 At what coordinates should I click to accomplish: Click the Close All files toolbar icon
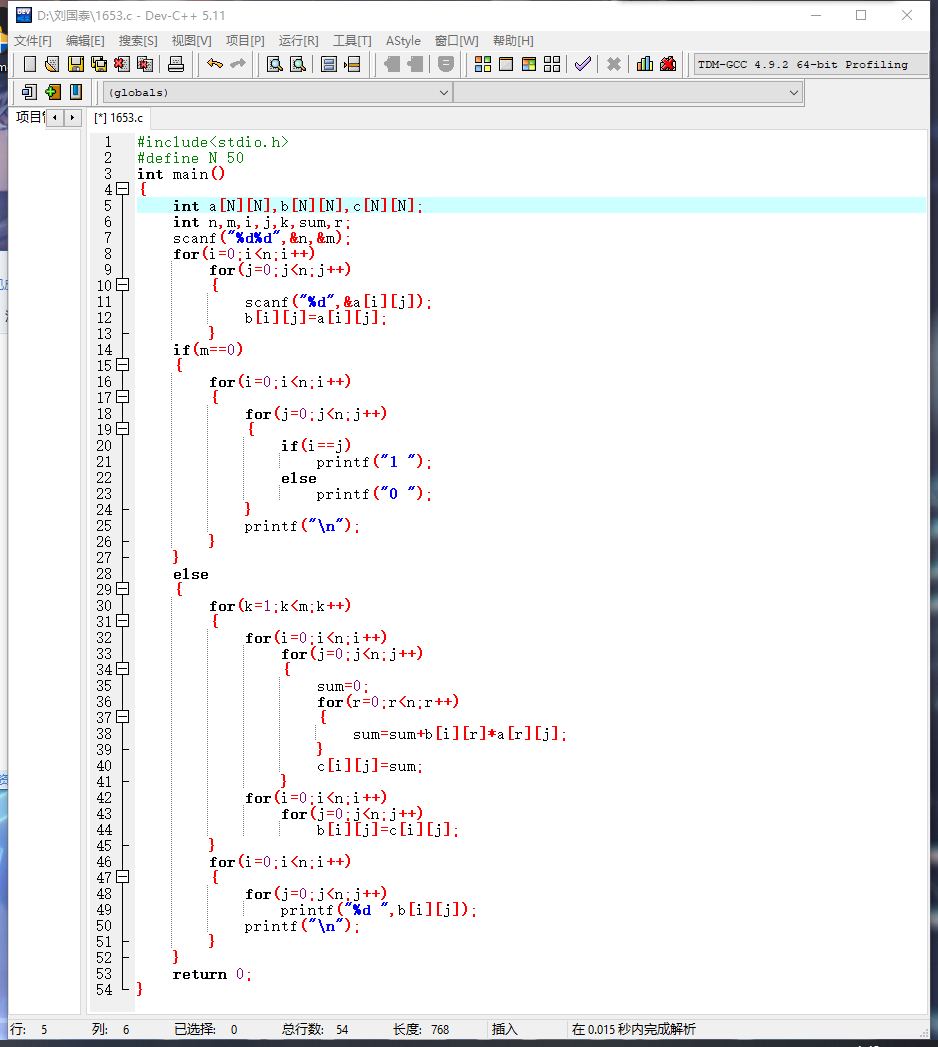145,64
